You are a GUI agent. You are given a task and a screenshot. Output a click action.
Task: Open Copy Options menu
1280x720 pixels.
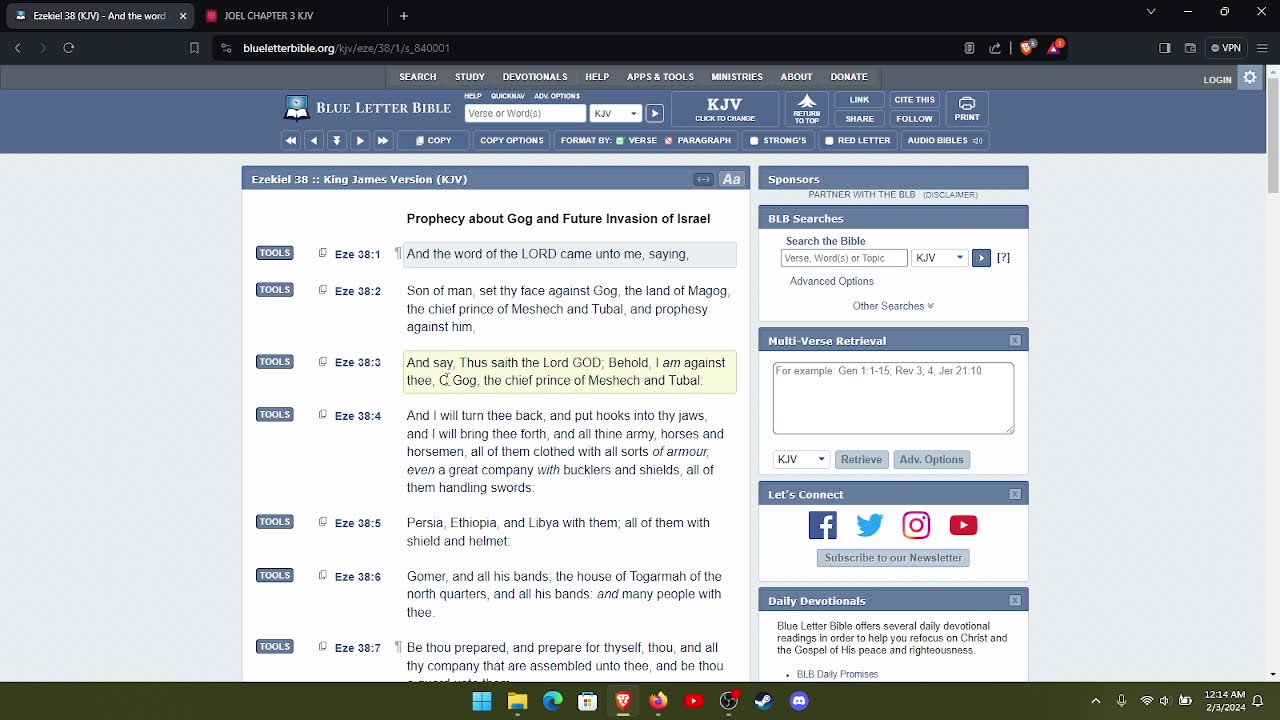pos(512,141)
